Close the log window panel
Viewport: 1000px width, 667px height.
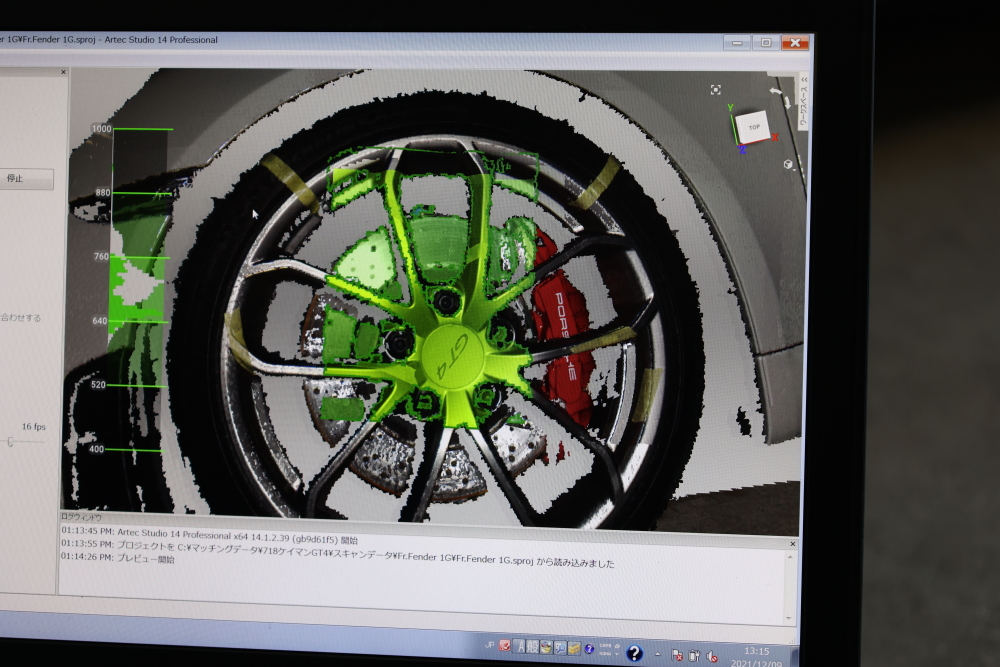[793, 544]
